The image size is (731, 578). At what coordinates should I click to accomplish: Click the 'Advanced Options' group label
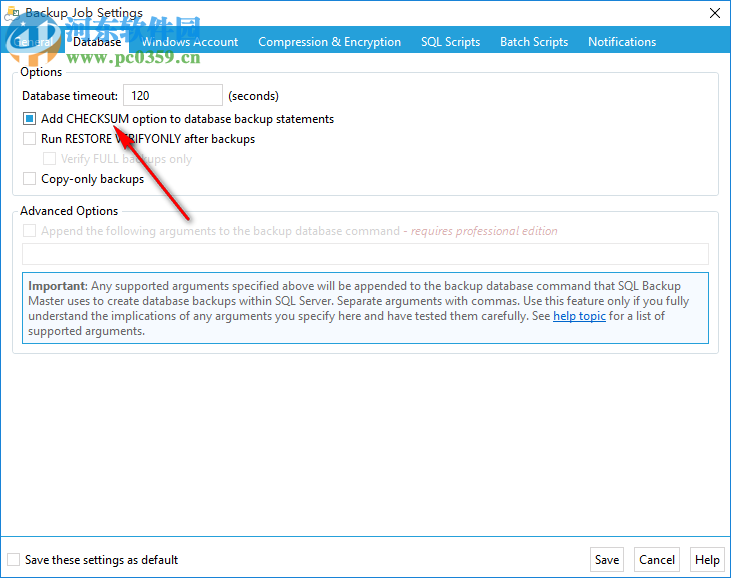click(x=69, y=211)
